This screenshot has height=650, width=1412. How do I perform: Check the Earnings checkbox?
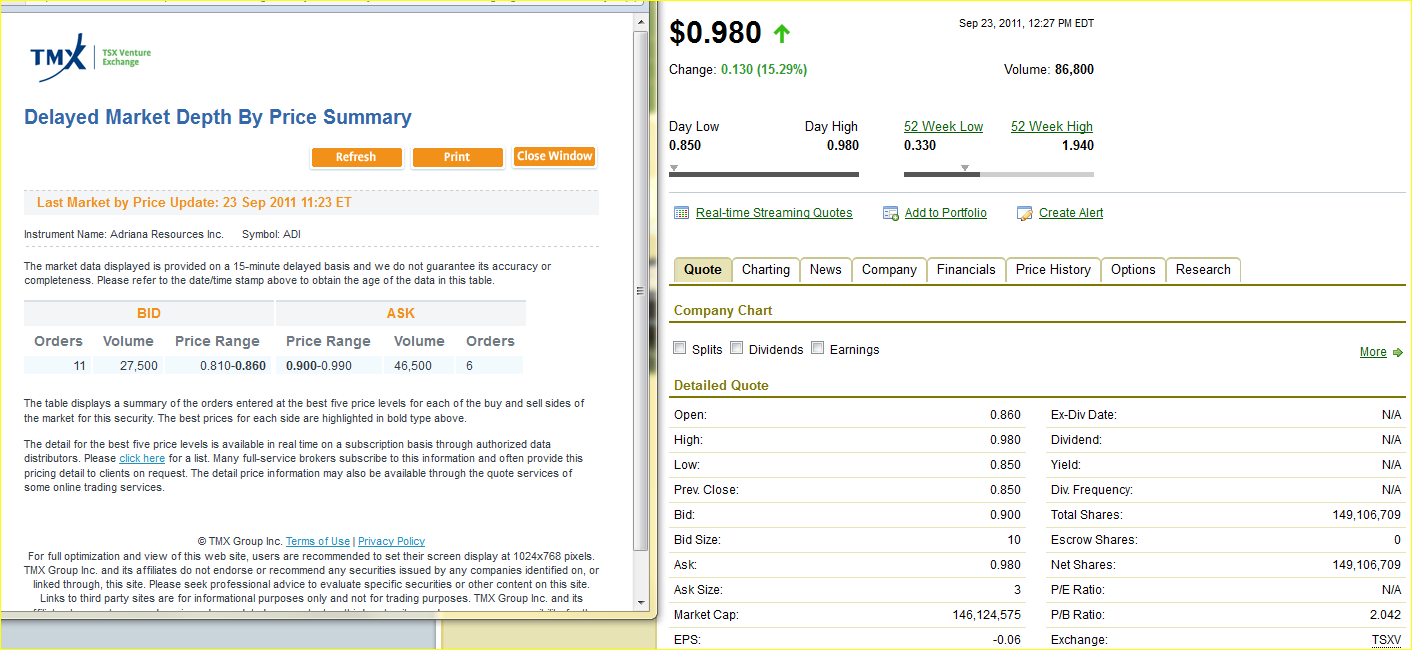click(x=818, y=349)
